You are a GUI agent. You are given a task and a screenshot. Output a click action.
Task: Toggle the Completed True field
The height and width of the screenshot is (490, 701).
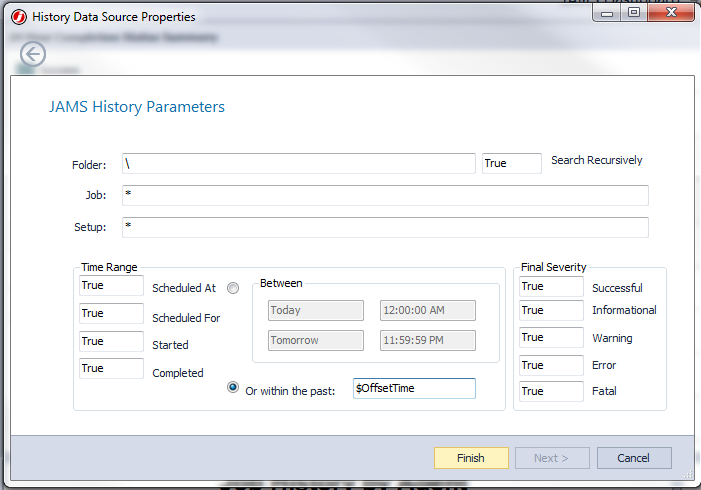click(111, 368)
